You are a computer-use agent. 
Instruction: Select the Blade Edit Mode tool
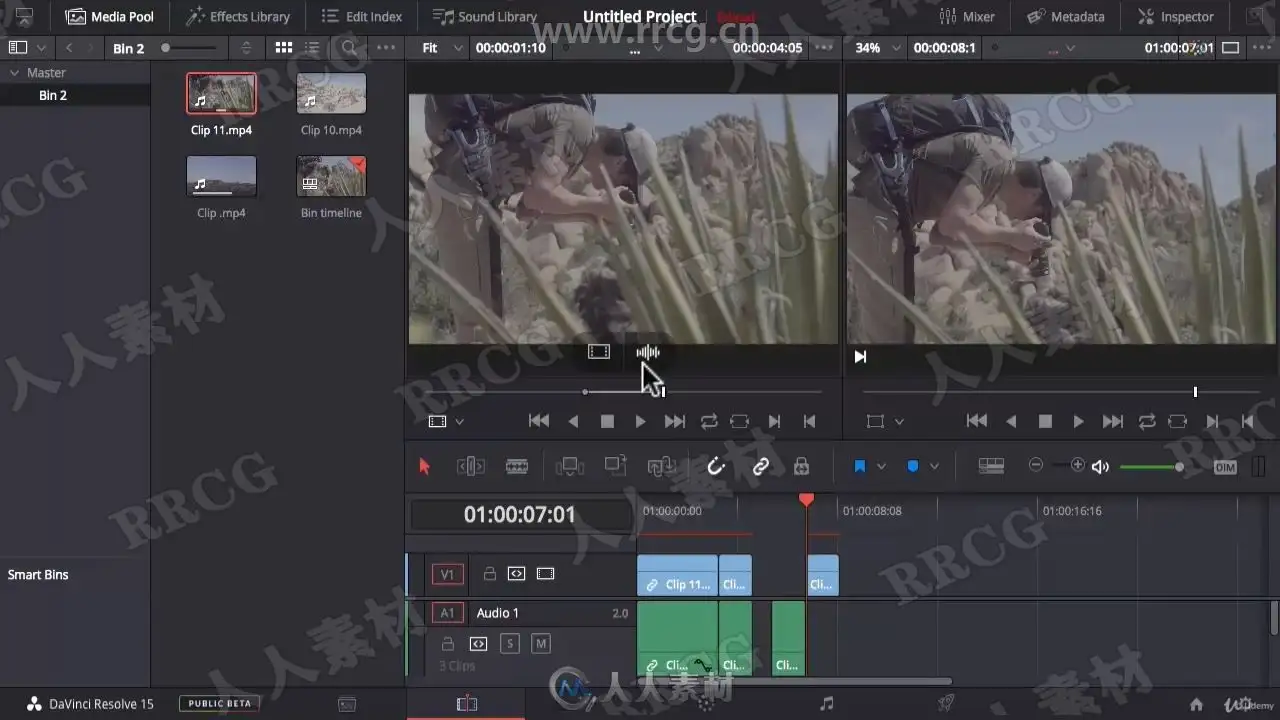517,466
